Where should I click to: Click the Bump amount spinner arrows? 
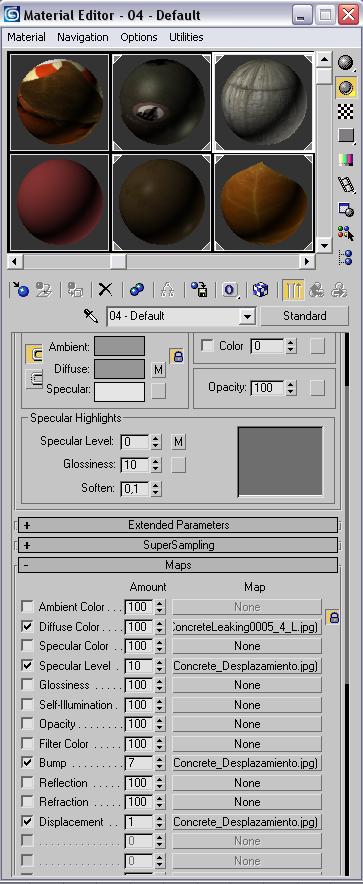[x=160, y=763]
